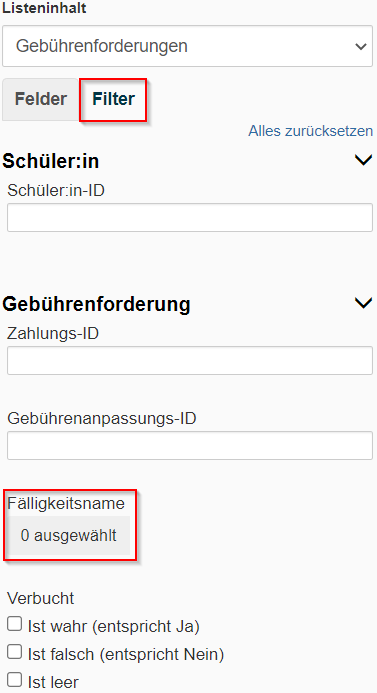Select the Filter tab

(x=114, y=99)
